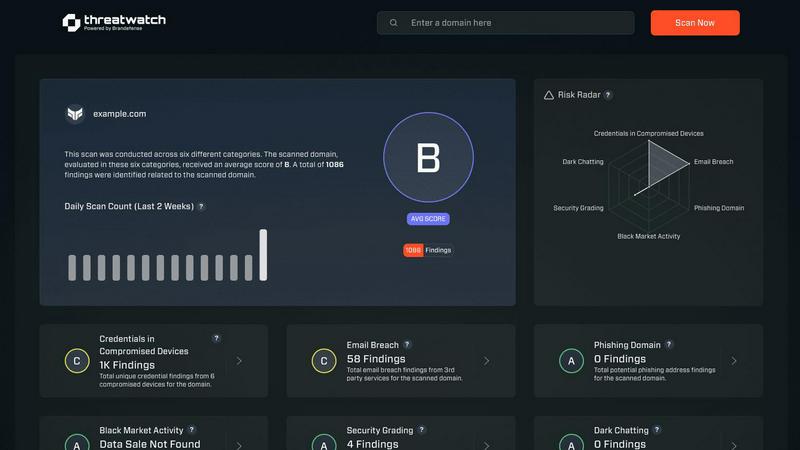The image size is (800, 450).
Task: Click the Security Grading help icon
Action: (x=422, y=430)
